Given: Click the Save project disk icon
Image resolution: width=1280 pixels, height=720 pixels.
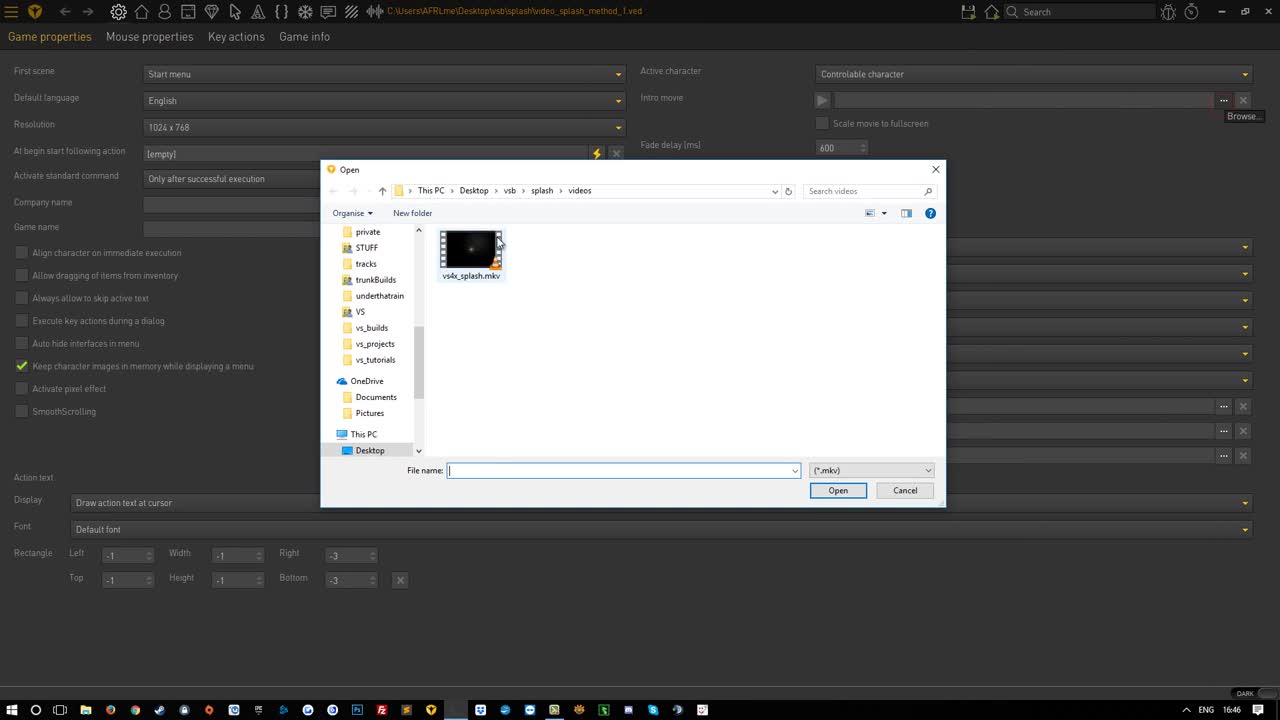Looking at the screenshot, I should [x=967, y=11].
